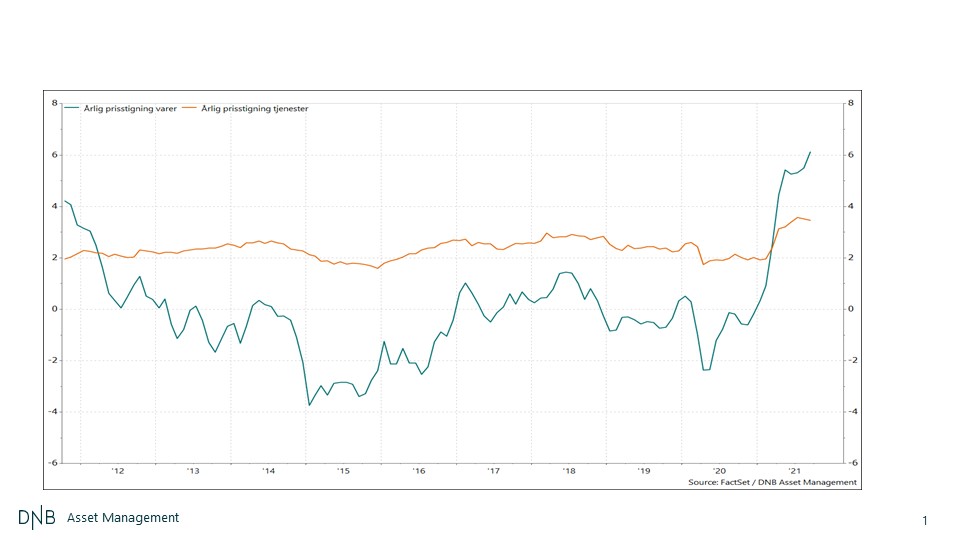Select the 'Årlig prisstigning tjenester' legend label
The image size is (960, 540).
pyautogui.click(x=254, y=108)
